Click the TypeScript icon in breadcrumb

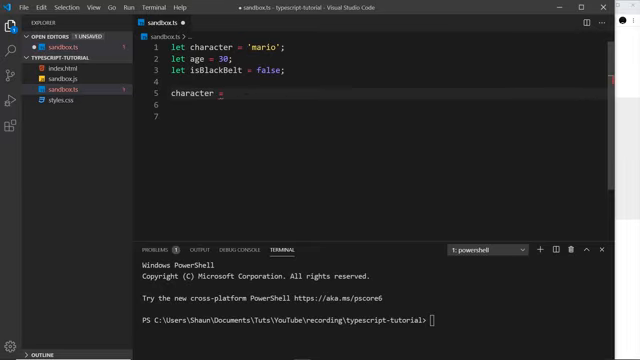[x=144, y=37]
